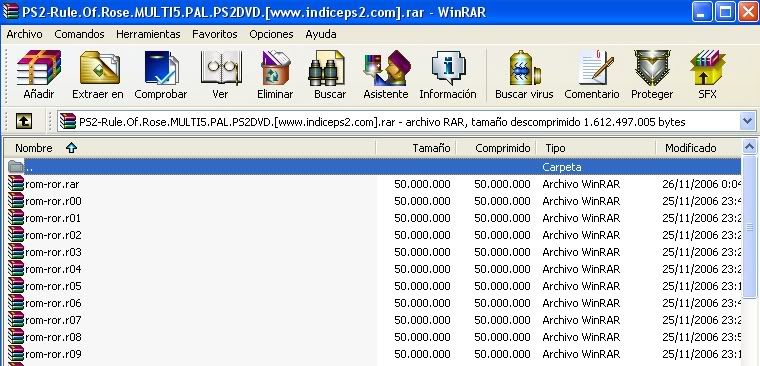Minimize the WinRAR window

coord(701,12)
